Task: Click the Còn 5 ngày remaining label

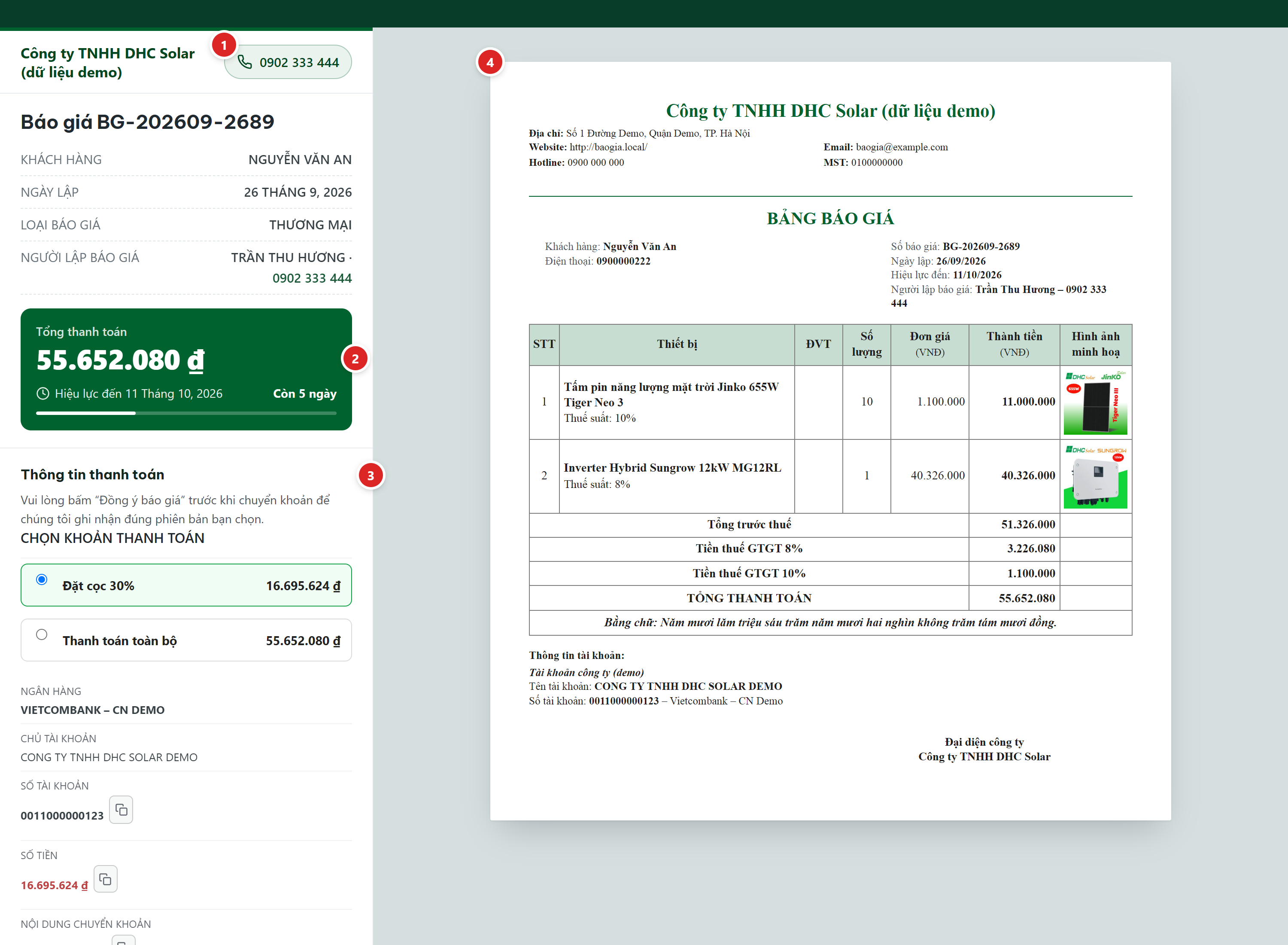Action: pos(305,393)
